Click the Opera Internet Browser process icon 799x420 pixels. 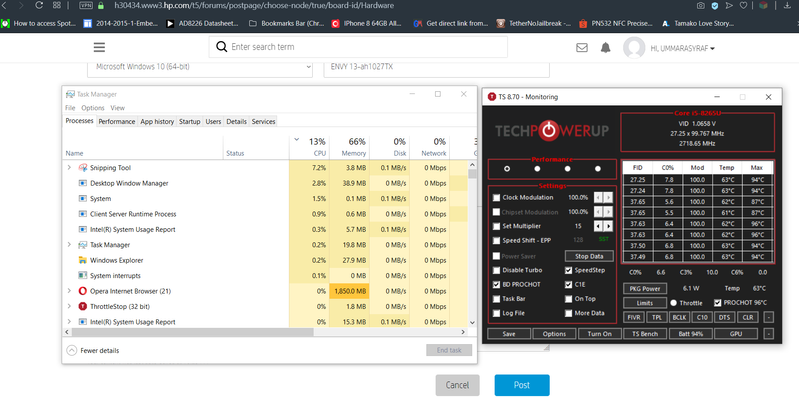coord(82,291)
